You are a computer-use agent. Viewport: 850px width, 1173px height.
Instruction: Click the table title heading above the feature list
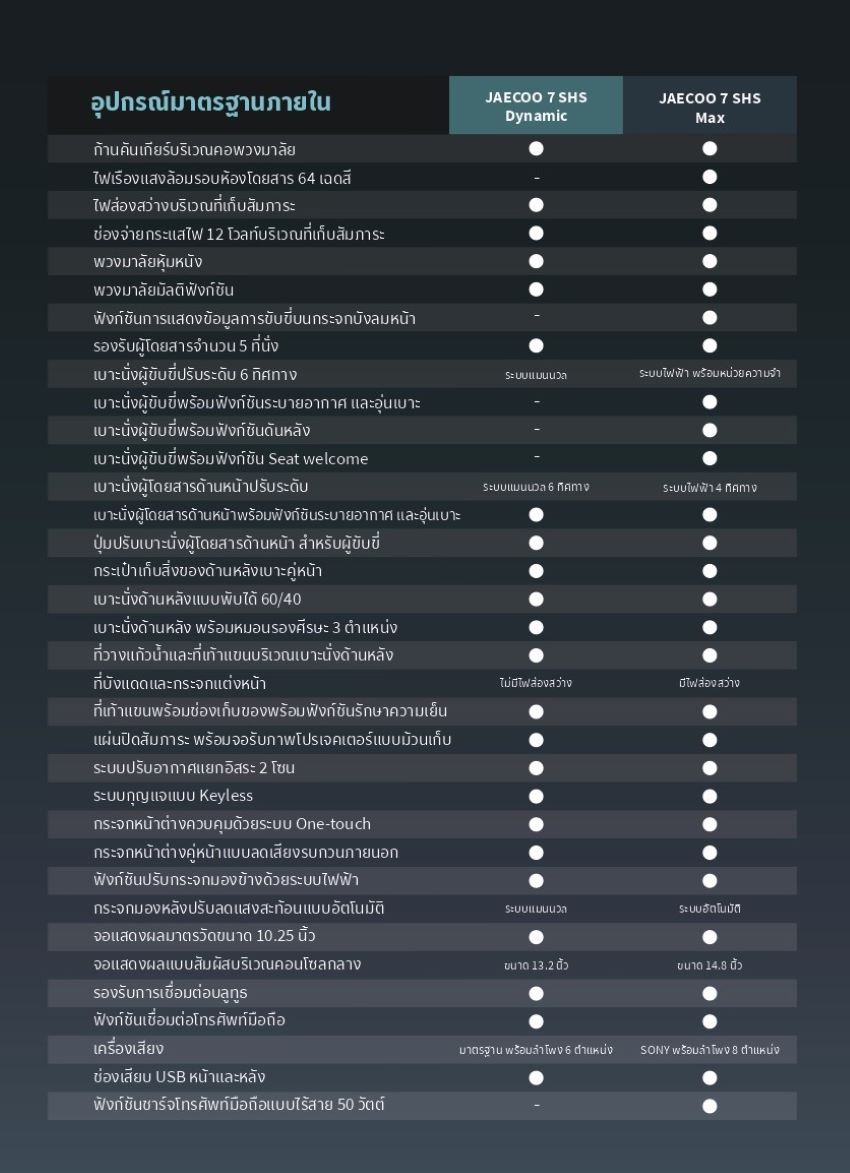pyautogui.click(x=210, y=103)
